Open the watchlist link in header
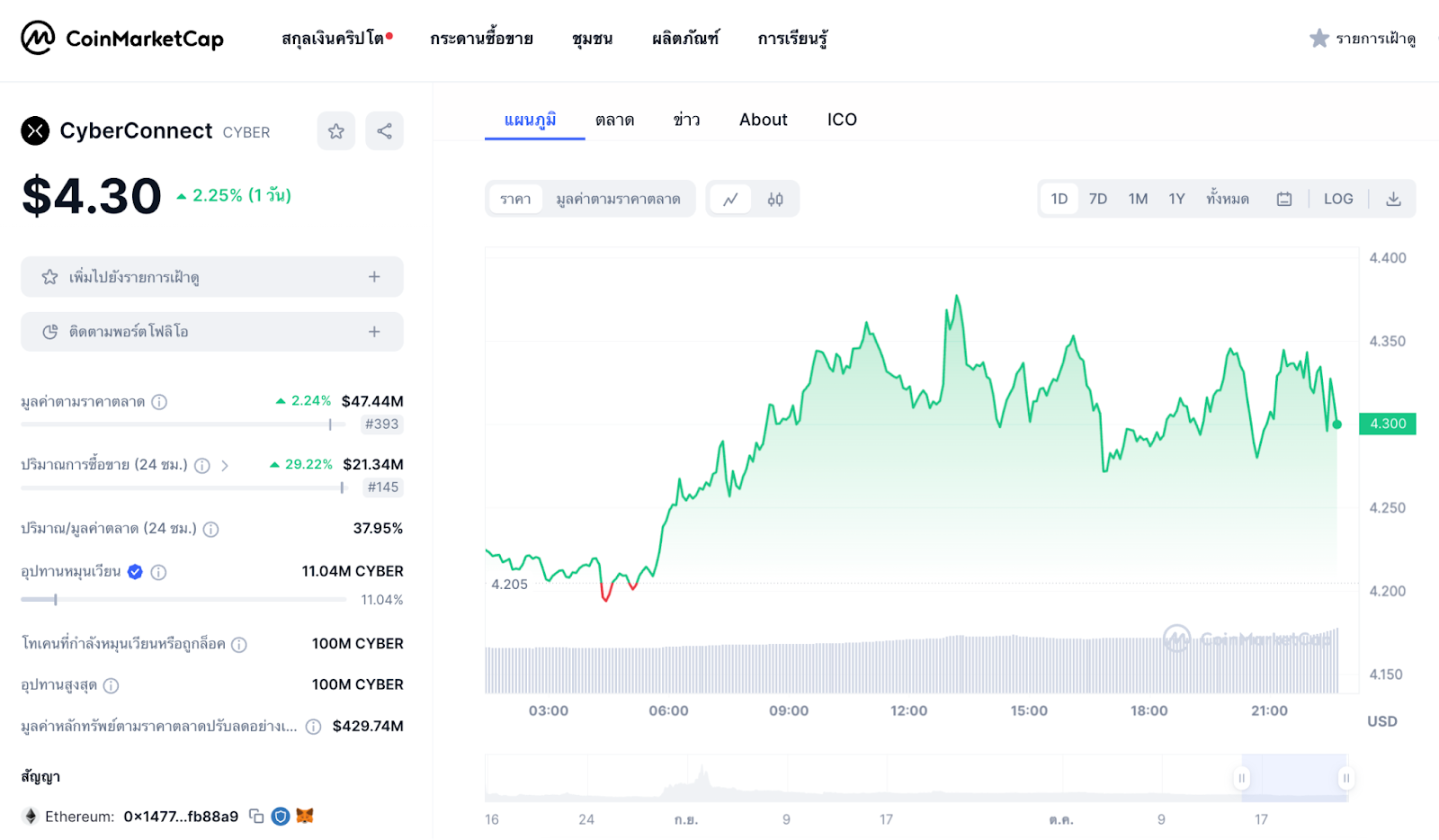The width and height of the screenshot is (1439, 840). point(1363,39)
